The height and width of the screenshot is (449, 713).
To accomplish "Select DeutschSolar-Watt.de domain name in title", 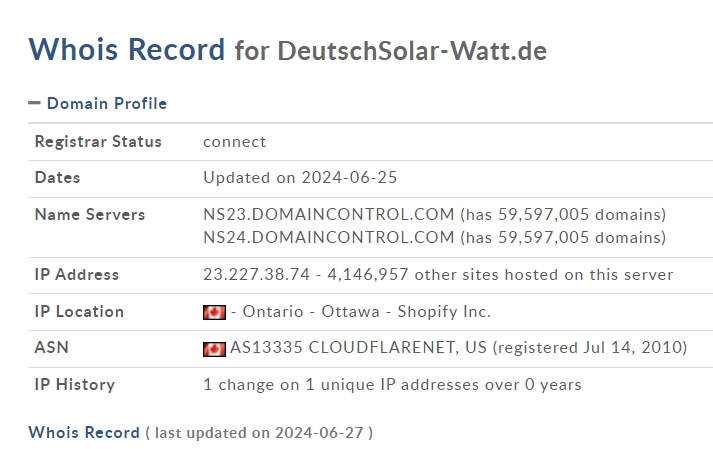I will tap(412, 50).
